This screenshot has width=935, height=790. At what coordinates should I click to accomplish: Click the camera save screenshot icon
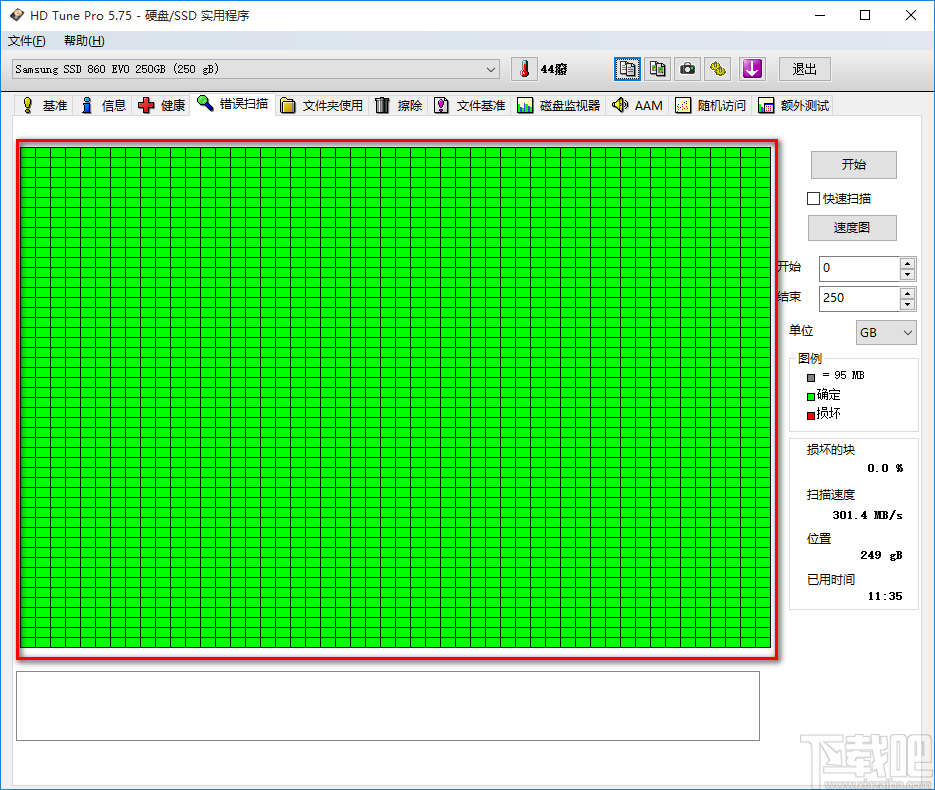point(687,69)
